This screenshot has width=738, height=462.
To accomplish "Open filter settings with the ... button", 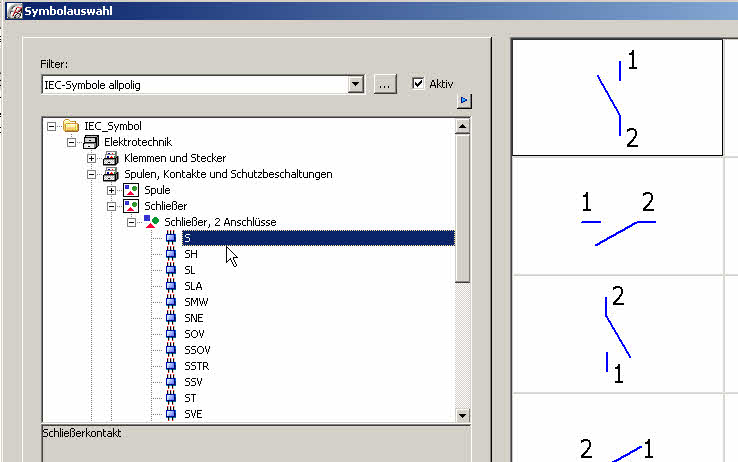I will pos(385,85).
